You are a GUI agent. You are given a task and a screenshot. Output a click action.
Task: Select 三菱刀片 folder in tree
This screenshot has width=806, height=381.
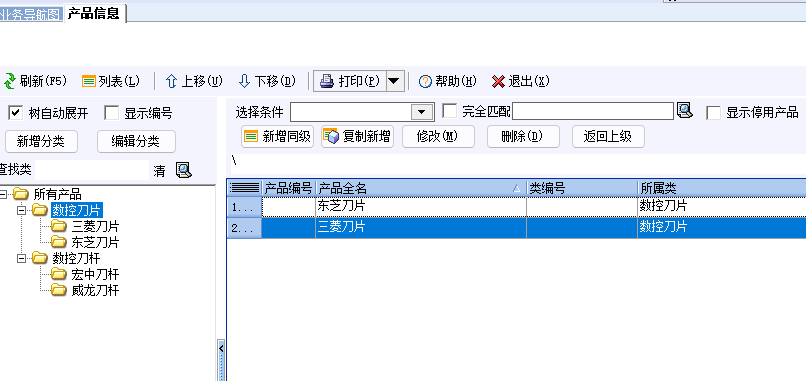pyautogui.click(x=96, y=226)
